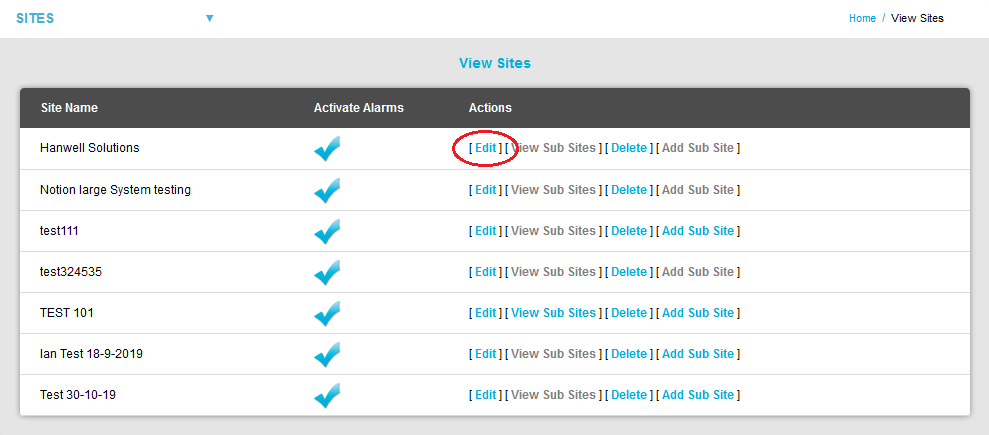989x435 pixels.
Task: Click the Site Name column header
Action: (69, 108)
